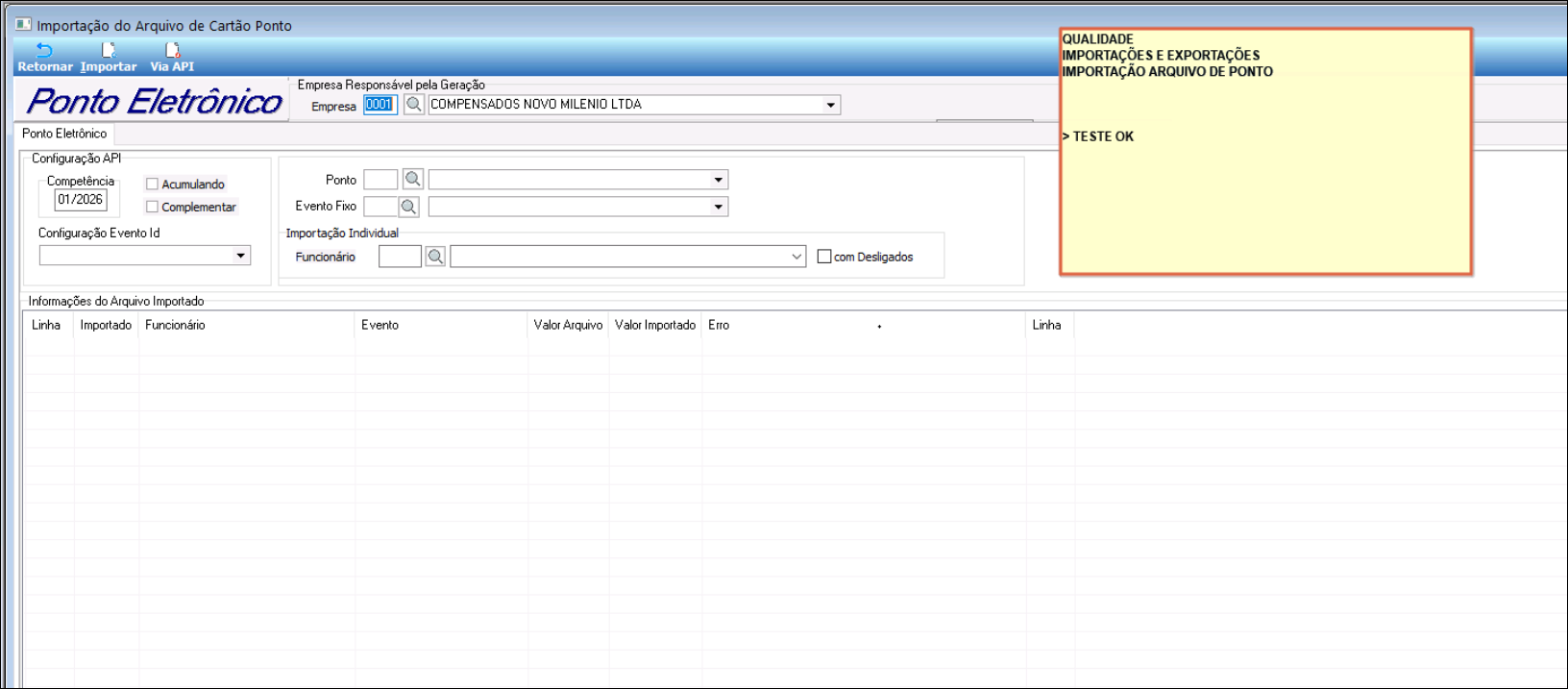This screenshot has height=689, width=1568.
Task: Click the Retornar toolbar icon
Action: (44, 51)
